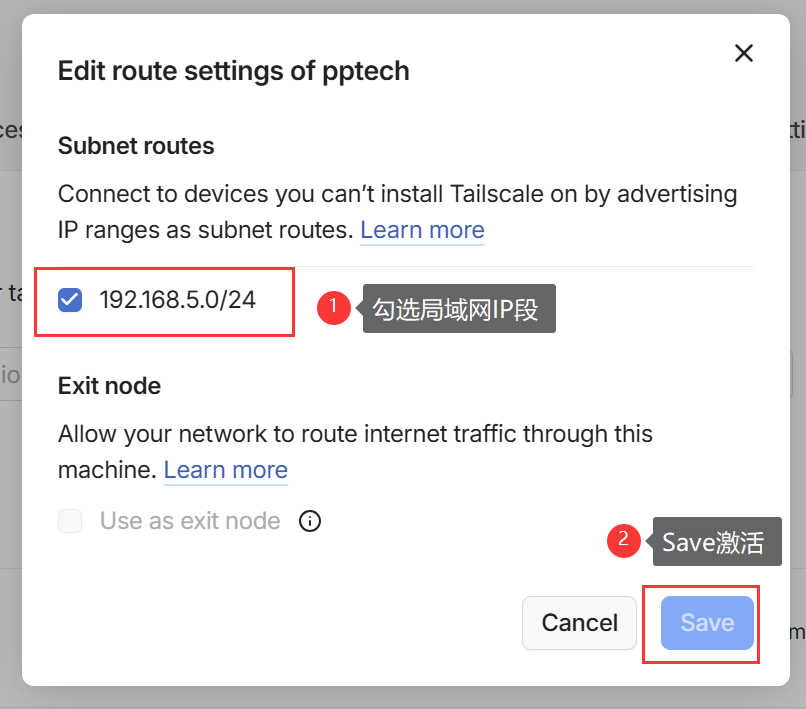Click the info icon beside Use as exit node
The height and width of the screenshot is (709, 806).
[310, 521]
